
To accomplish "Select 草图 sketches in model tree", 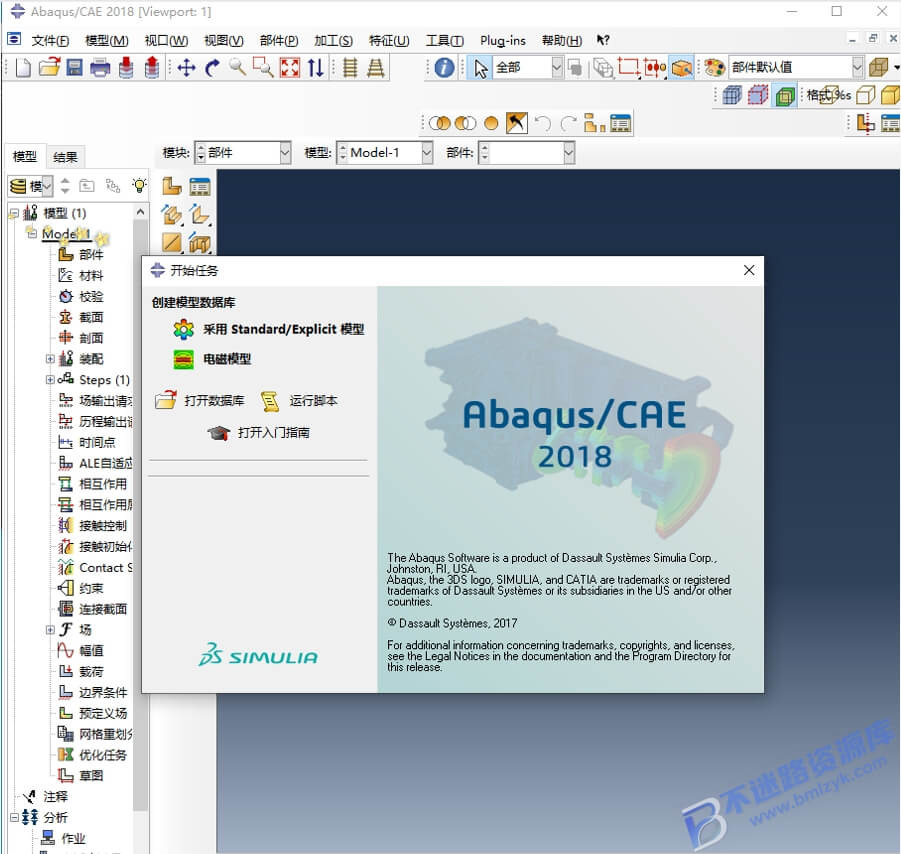I will pos(80,776).
